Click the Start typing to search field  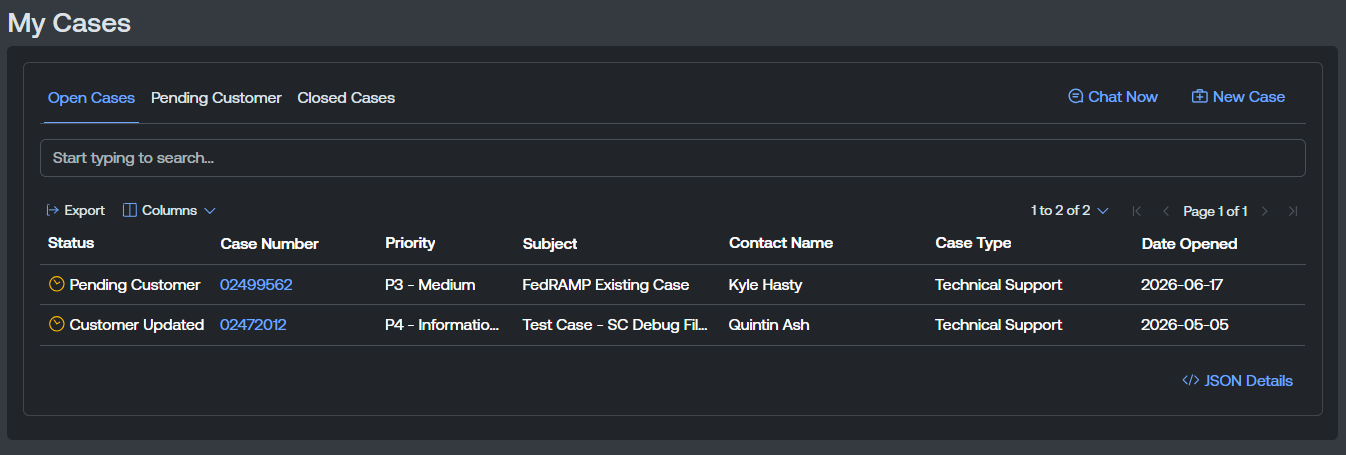point(673,158)
